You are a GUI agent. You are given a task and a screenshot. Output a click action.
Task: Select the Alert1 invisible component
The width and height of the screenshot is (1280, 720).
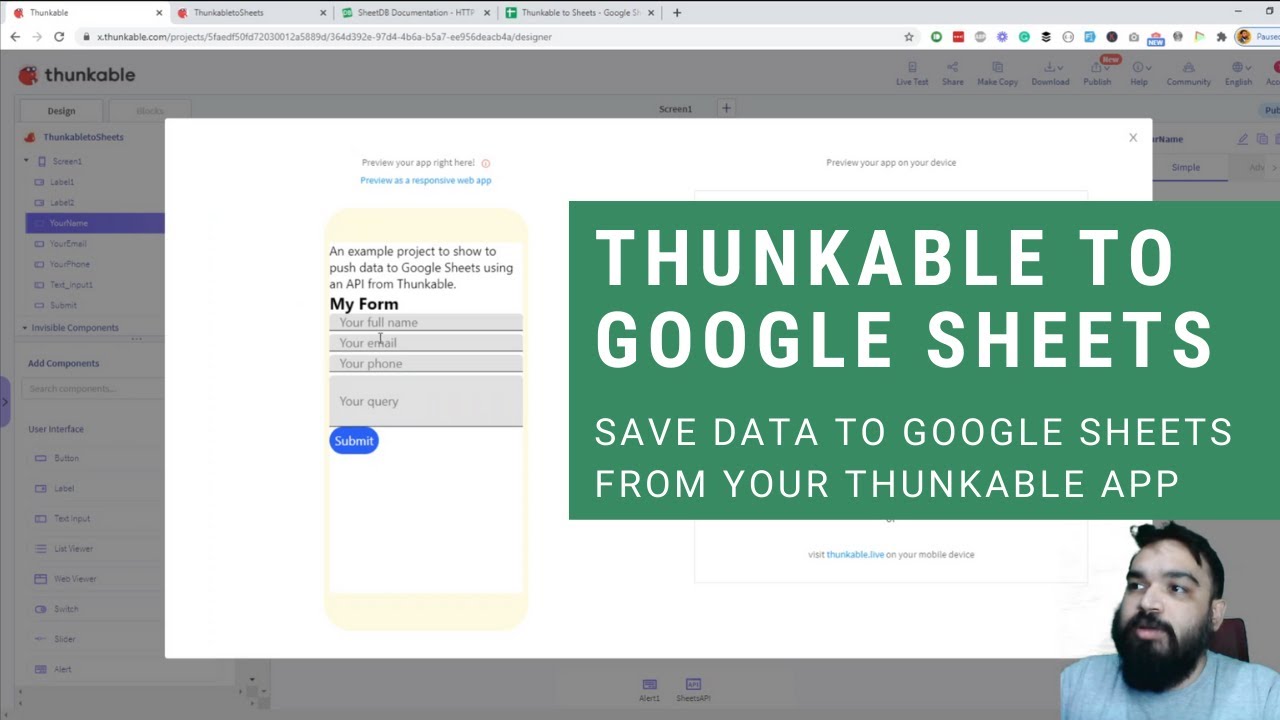coord(649,690)
